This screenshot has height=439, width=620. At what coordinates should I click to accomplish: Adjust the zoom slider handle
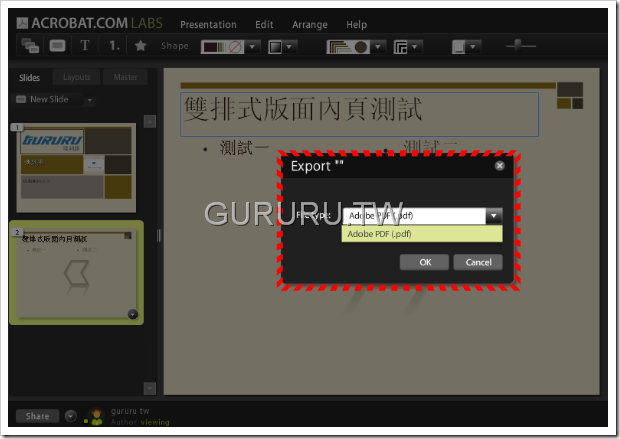(518, 45)
